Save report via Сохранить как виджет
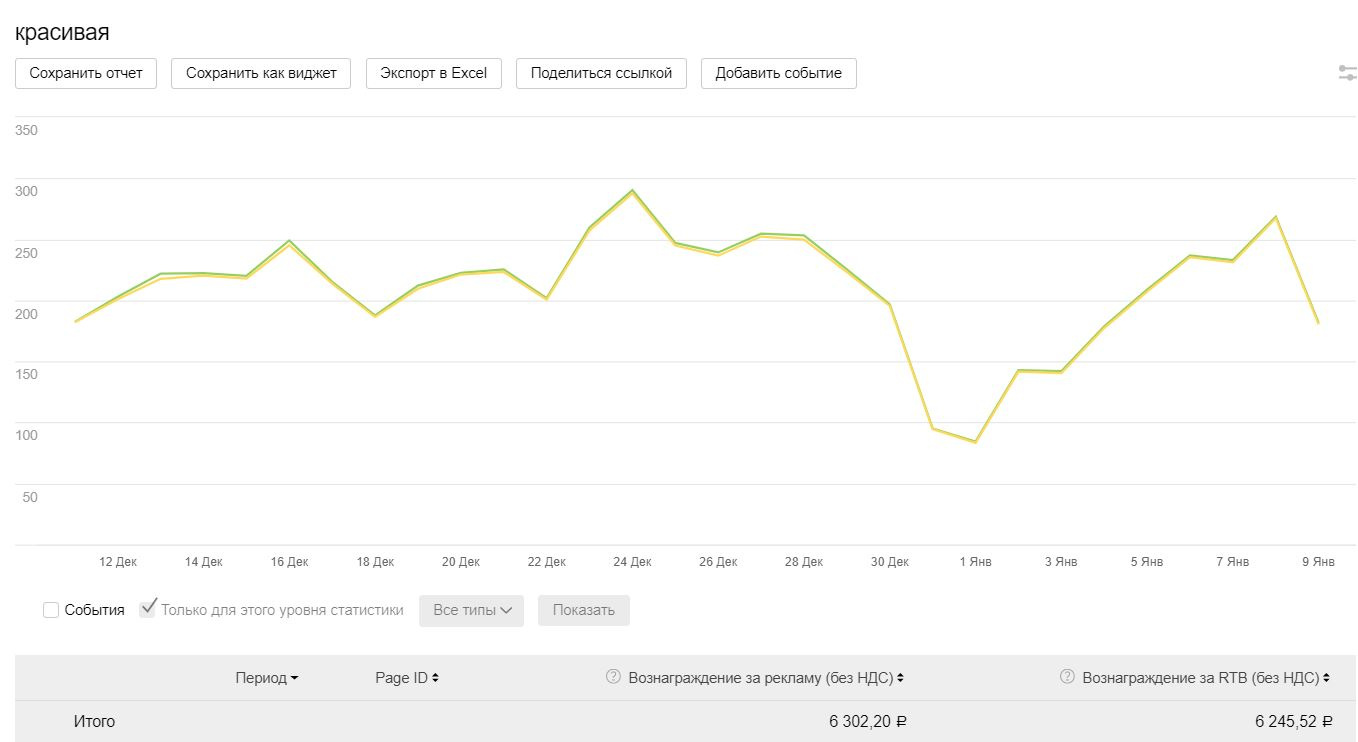Image resolution: width=1358 pixels, height=742 pixels. tap(261, 73)
